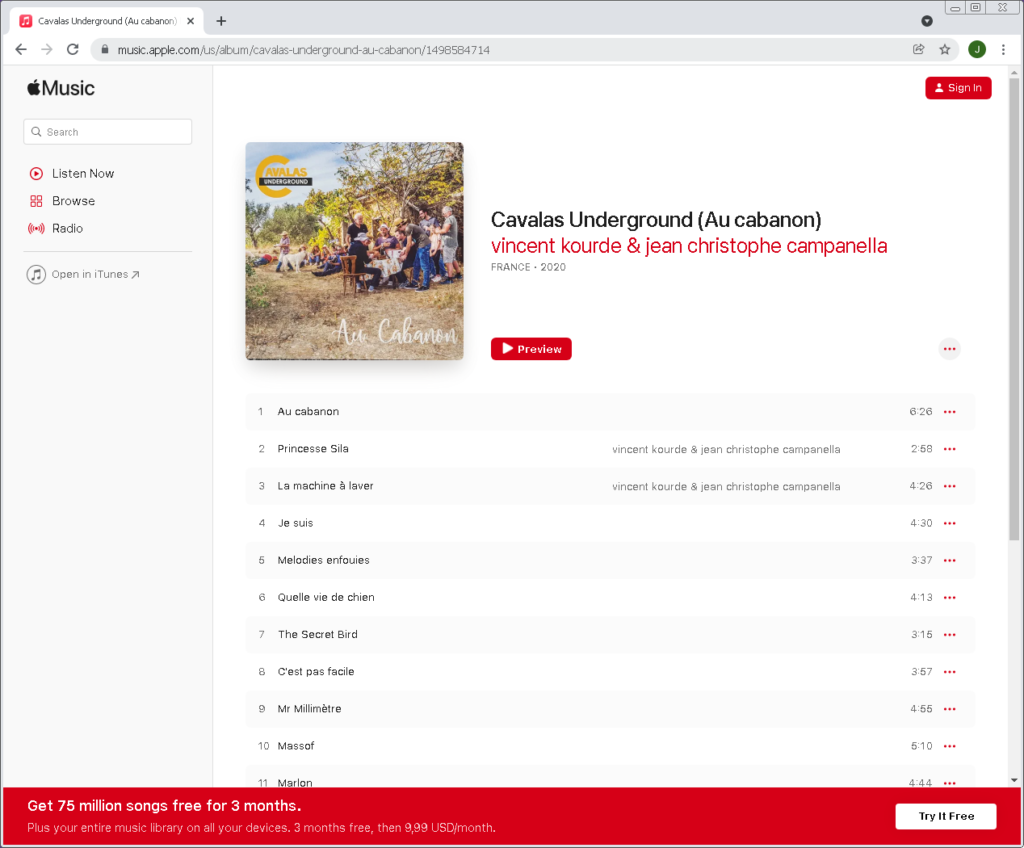This screenshot has height=848, width=1024.
Task: Open a new tab with the plus icon
Action: [x=221, y=21]
